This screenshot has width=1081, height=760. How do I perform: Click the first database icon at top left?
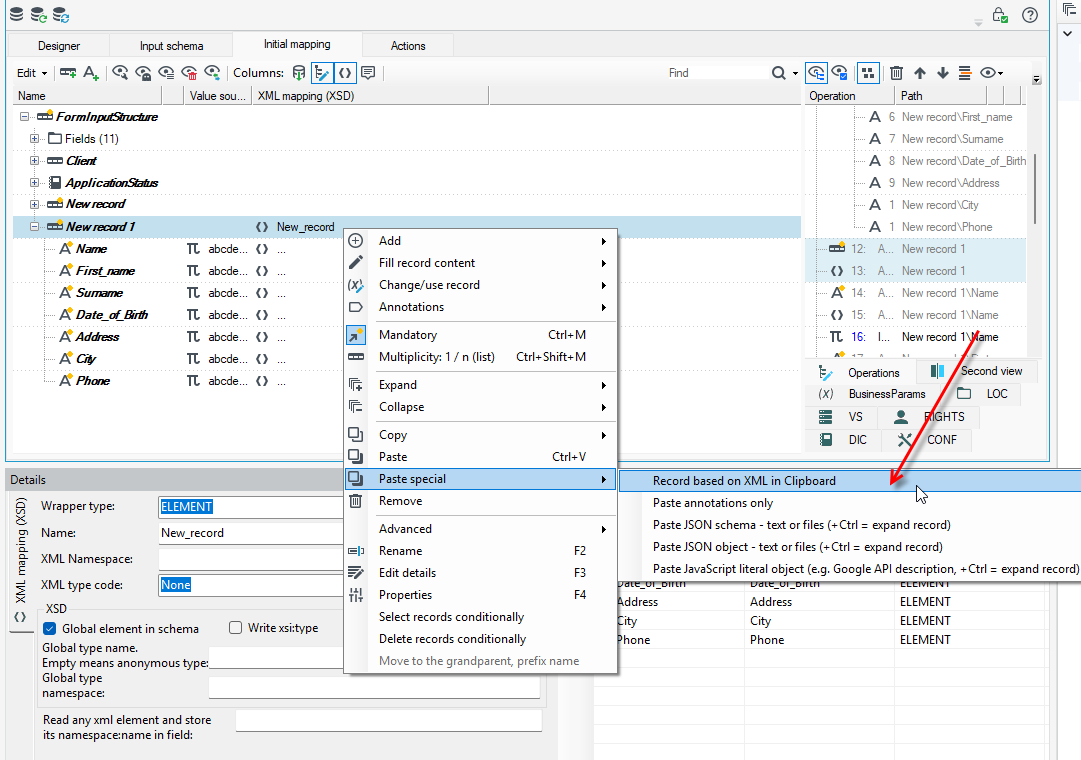click(17, 14)
